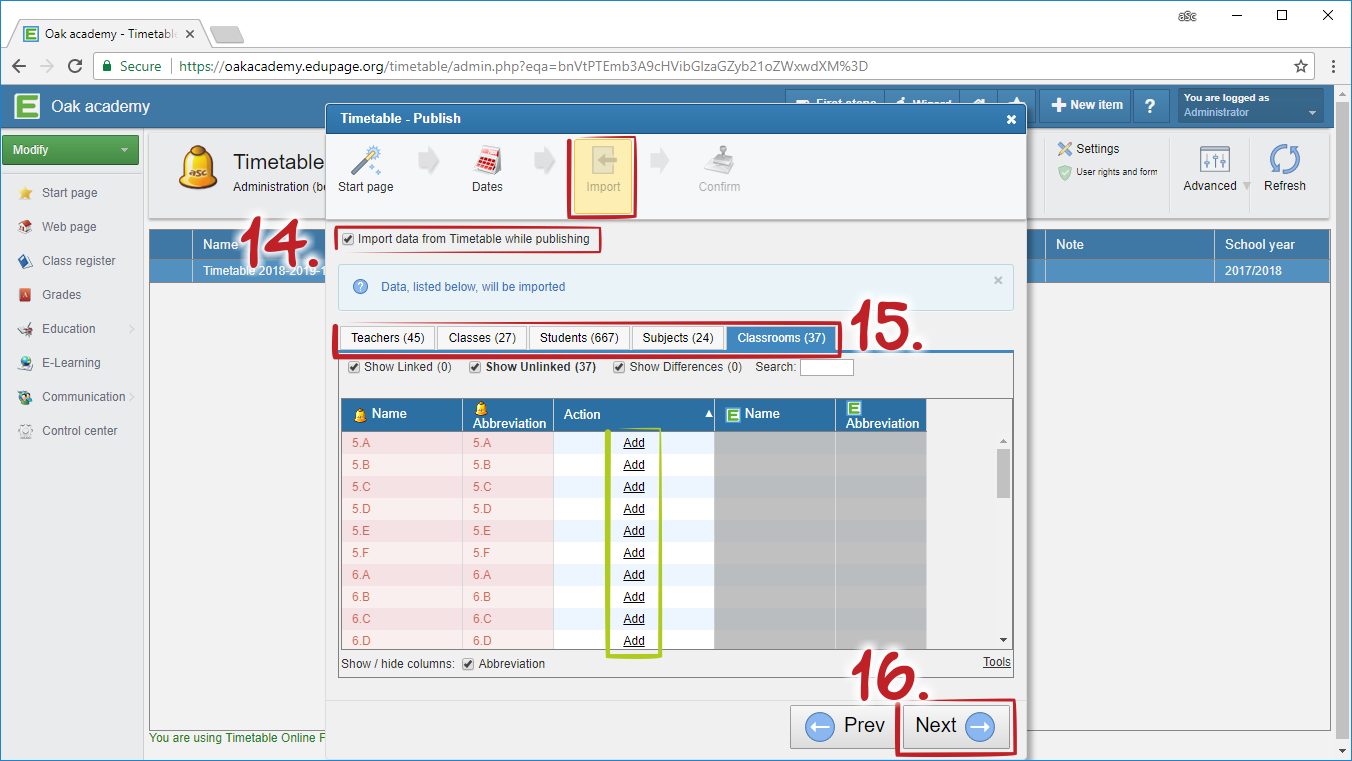1352x761 pixels.
Task: Uncheck the Show Unlinked checkbox
Action: pyautogui.click(x=475, y=367)
